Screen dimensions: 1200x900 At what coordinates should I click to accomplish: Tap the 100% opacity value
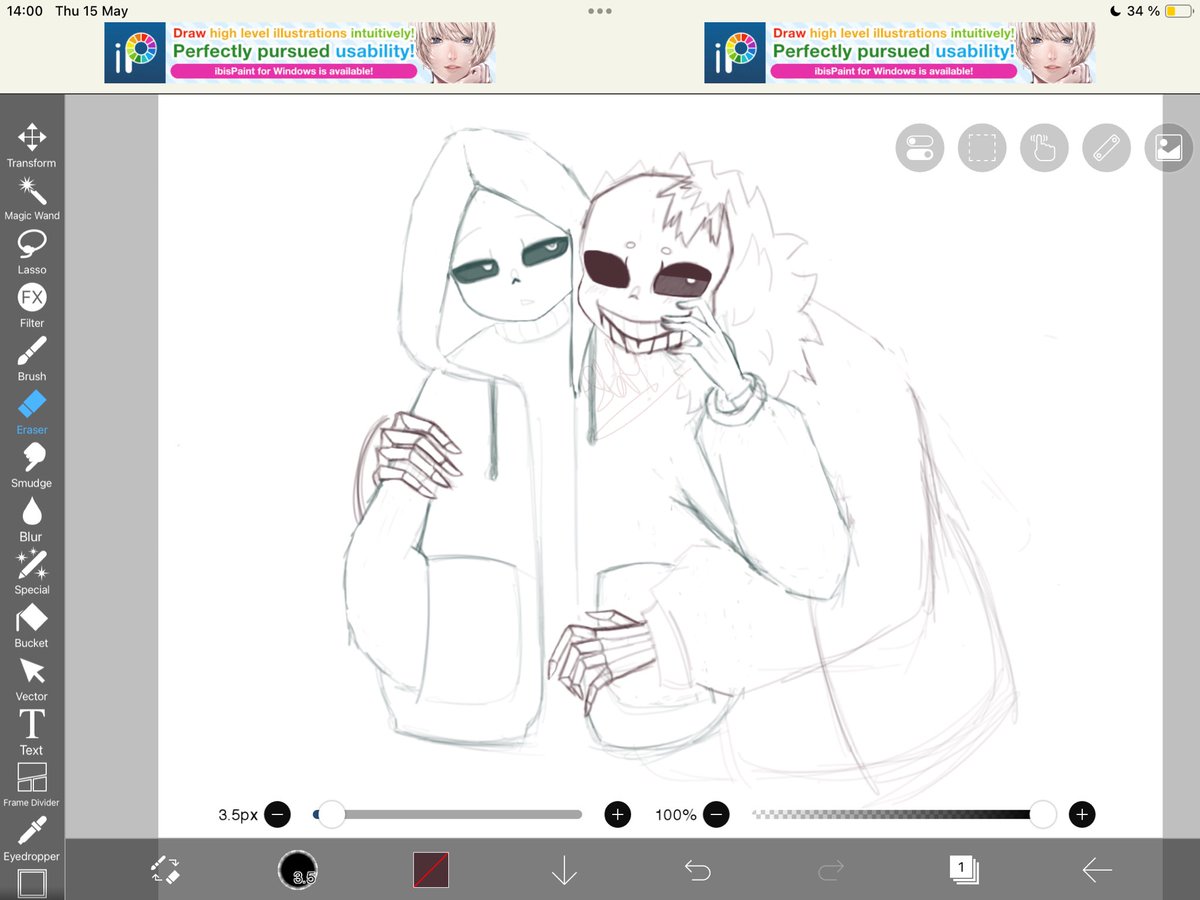[676, 815]
